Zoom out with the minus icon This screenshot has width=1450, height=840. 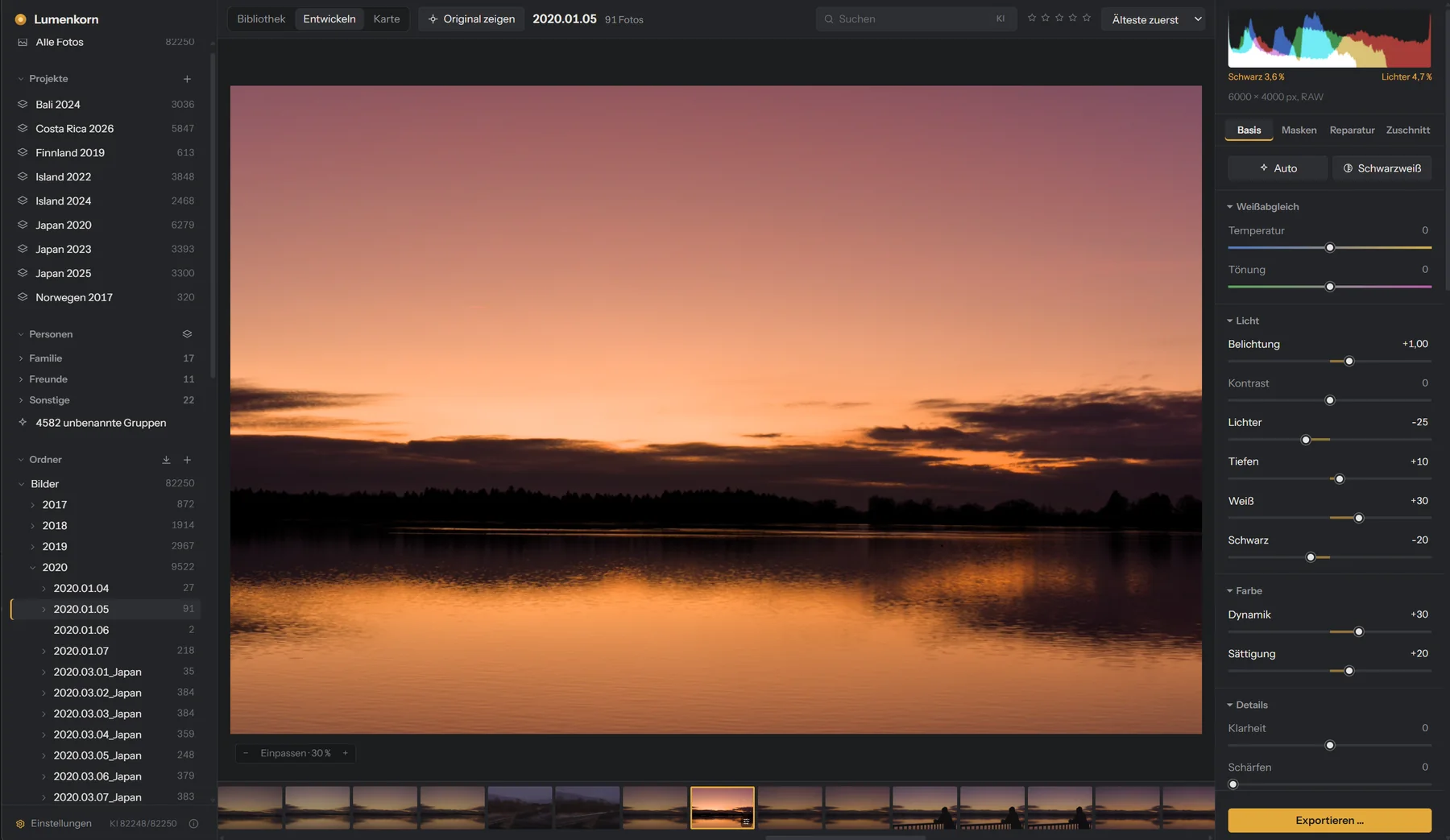pyautogui.click(x=246, y=753)
